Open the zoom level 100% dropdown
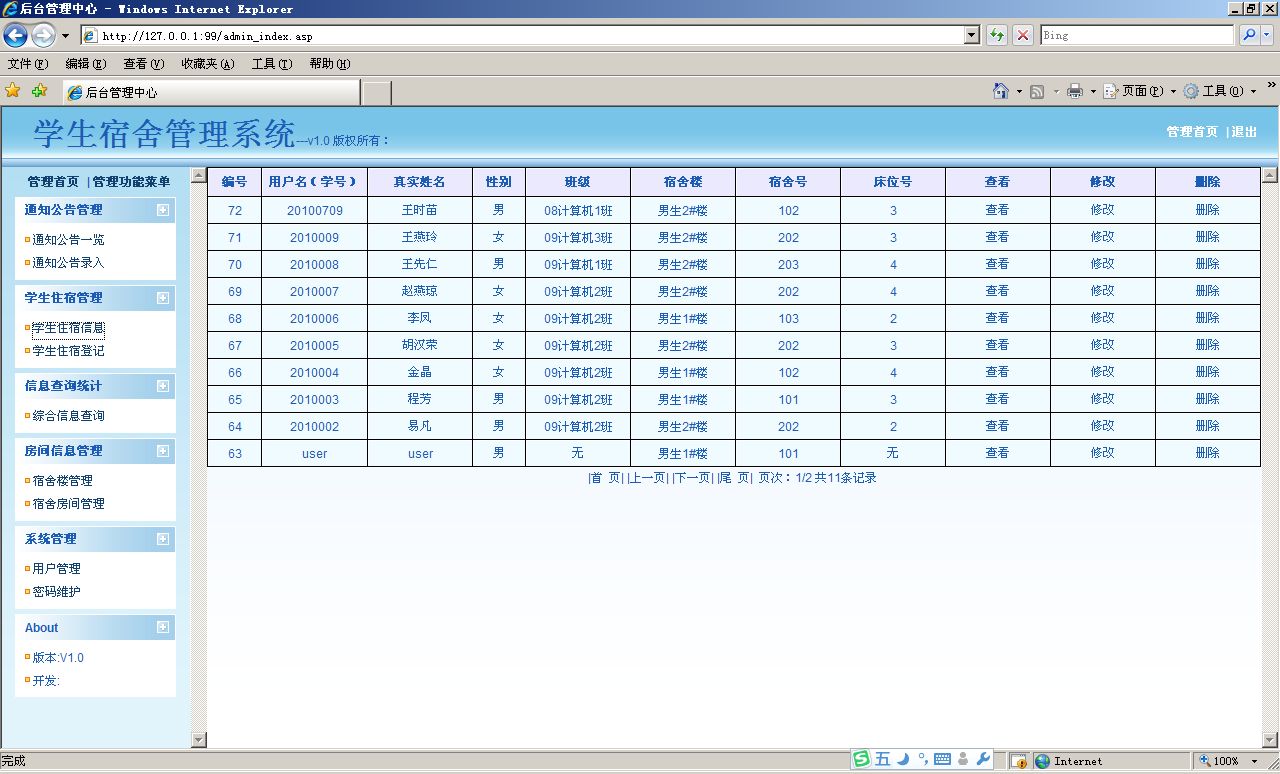 point(1255,761)
